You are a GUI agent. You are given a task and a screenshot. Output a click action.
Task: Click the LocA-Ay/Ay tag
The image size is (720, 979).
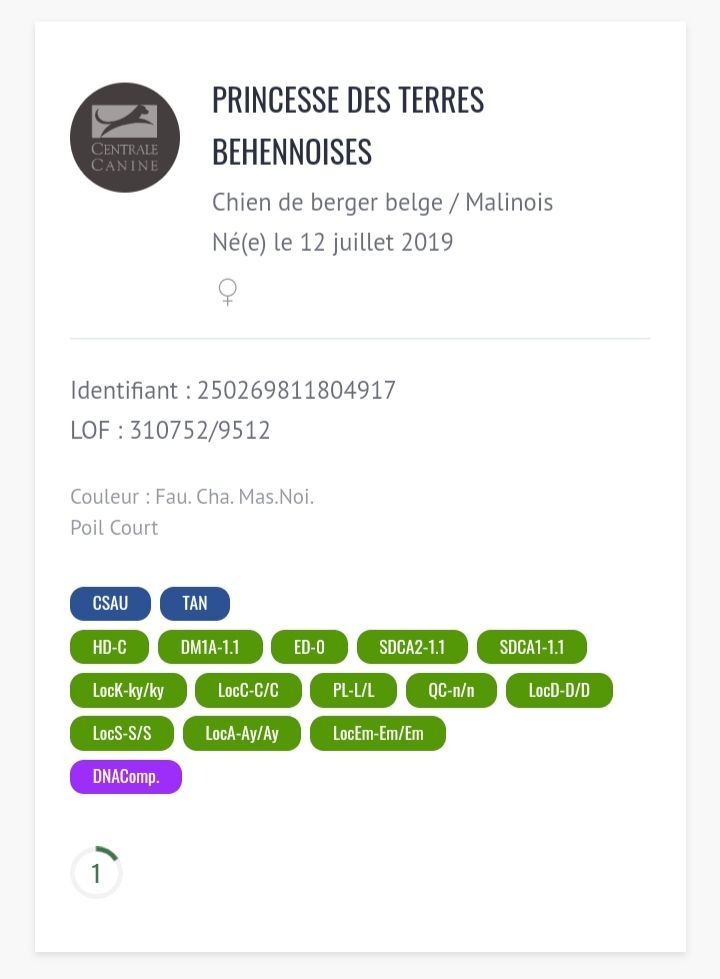tap(242, 733)
